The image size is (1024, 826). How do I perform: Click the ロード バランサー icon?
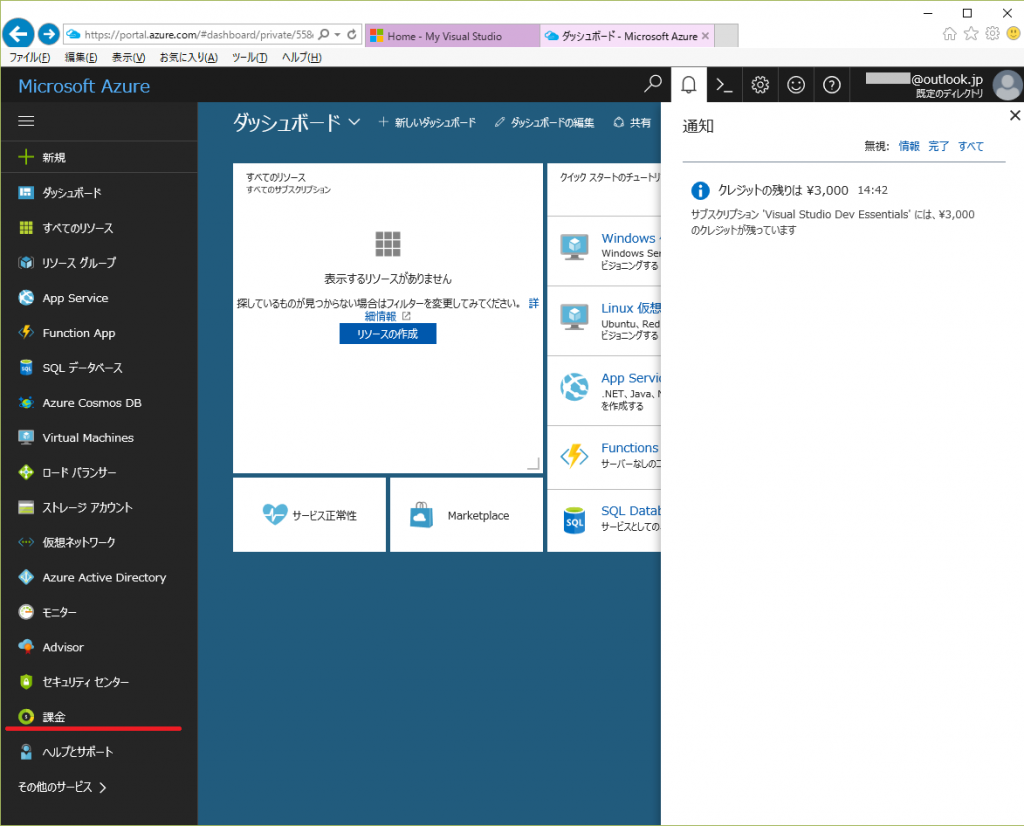(26, 472)
